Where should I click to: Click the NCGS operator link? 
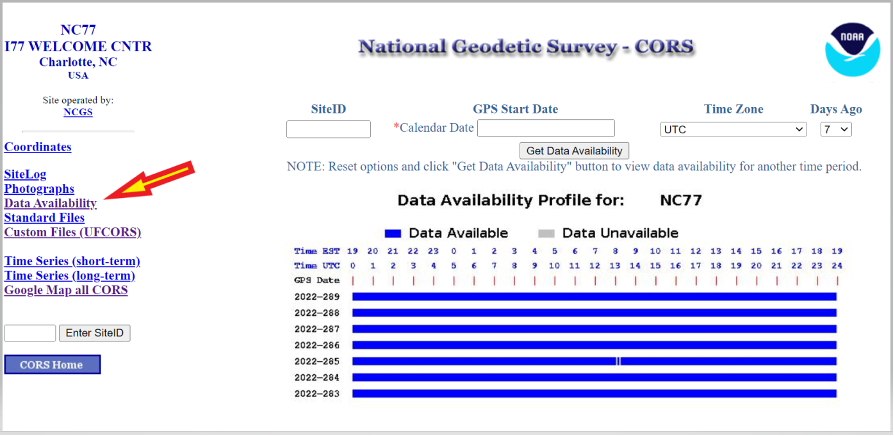(x=77, y=113)
